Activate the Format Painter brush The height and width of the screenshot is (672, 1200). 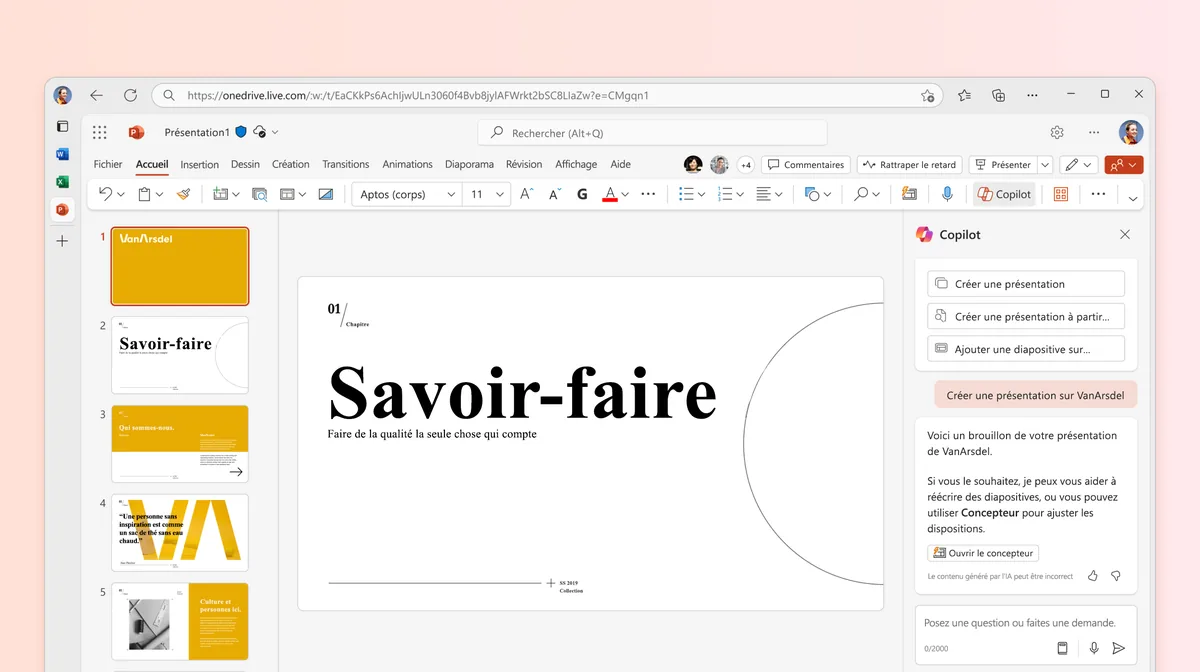(183, 194)
